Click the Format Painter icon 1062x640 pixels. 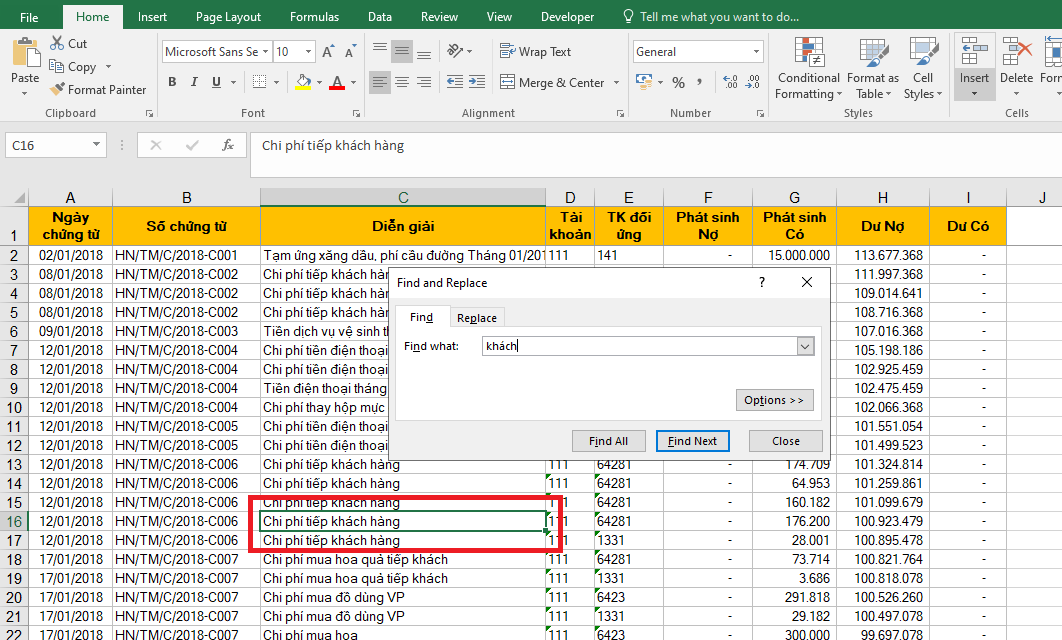[x=57, y=90]
